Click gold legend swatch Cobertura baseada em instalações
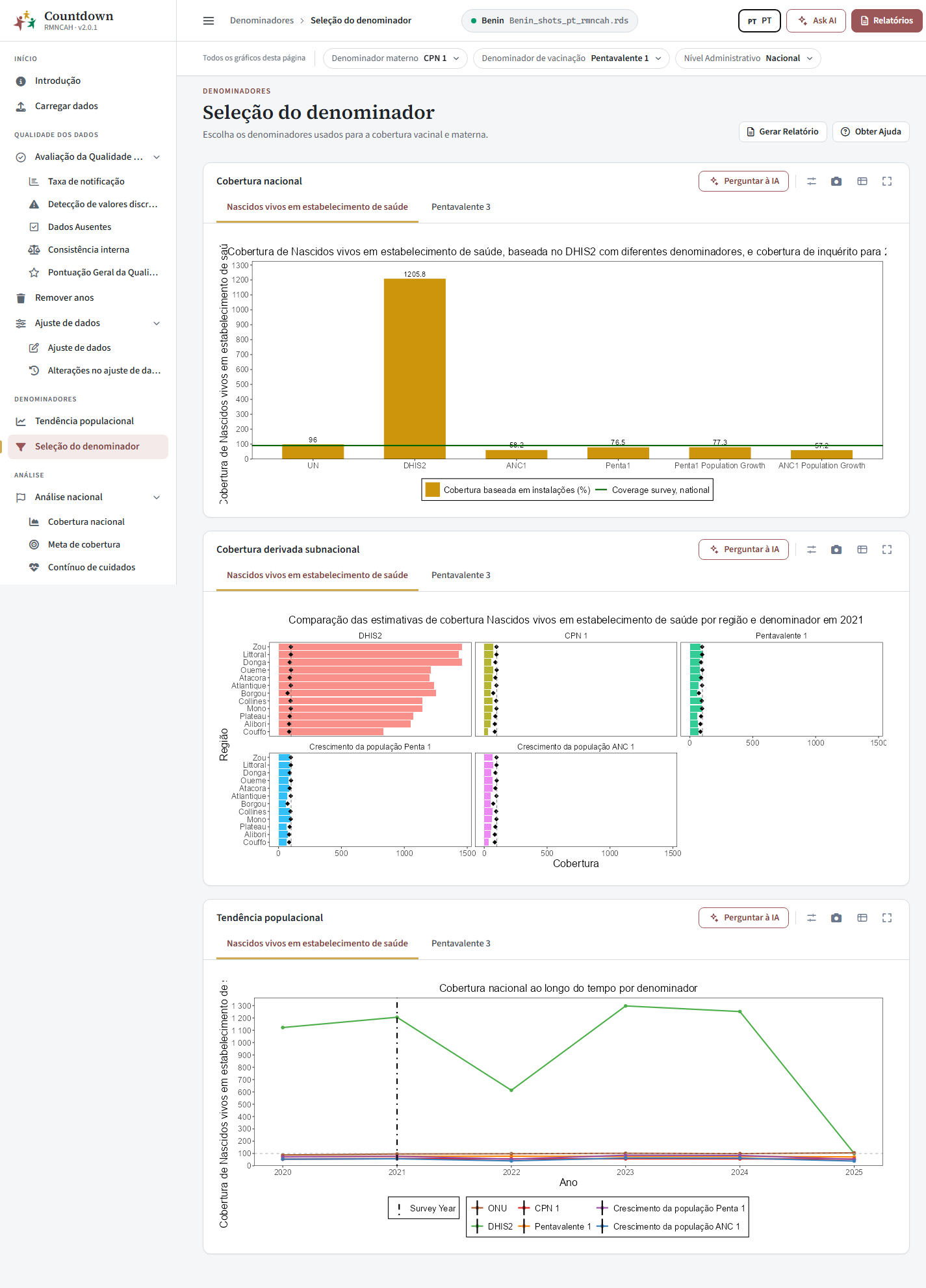The image size is (926, 1288). coord(432,490)
